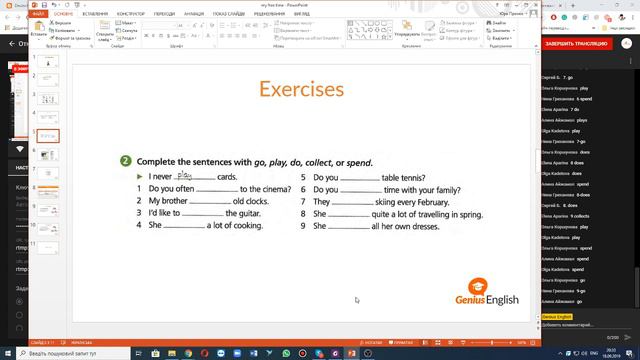
Task: Open Chrome from the Windows taskbar
Action: click(x=188, y=353)
